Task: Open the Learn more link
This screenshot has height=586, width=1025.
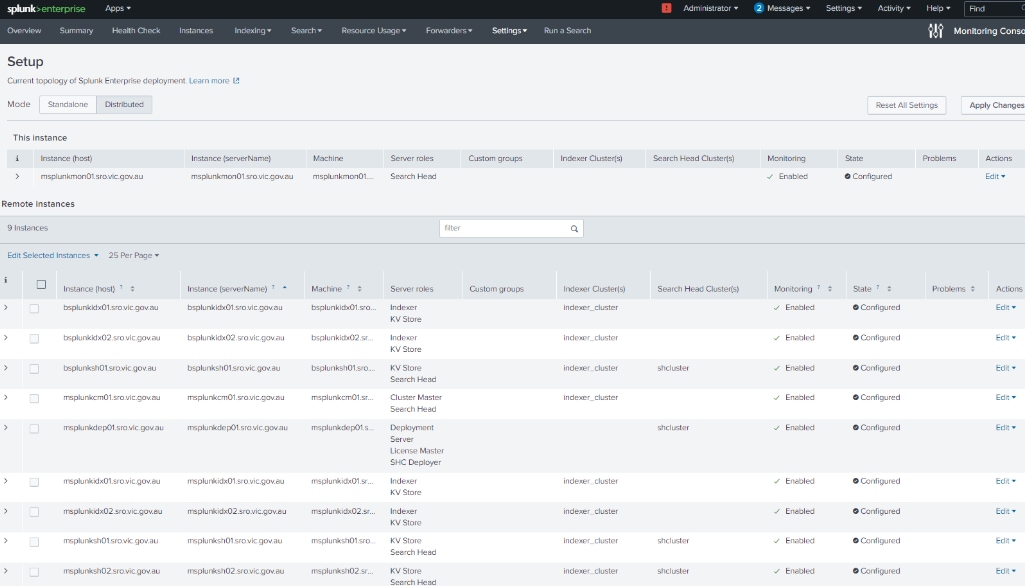Action: 209,81
